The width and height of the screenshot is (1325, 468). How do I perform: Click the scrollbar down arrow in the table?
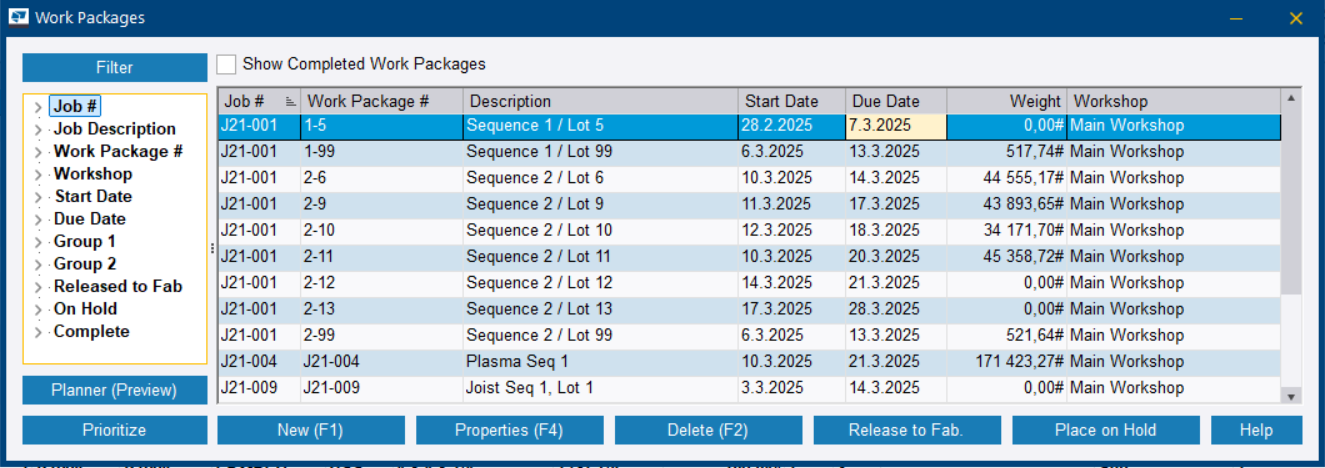[x=1291, y=396]
